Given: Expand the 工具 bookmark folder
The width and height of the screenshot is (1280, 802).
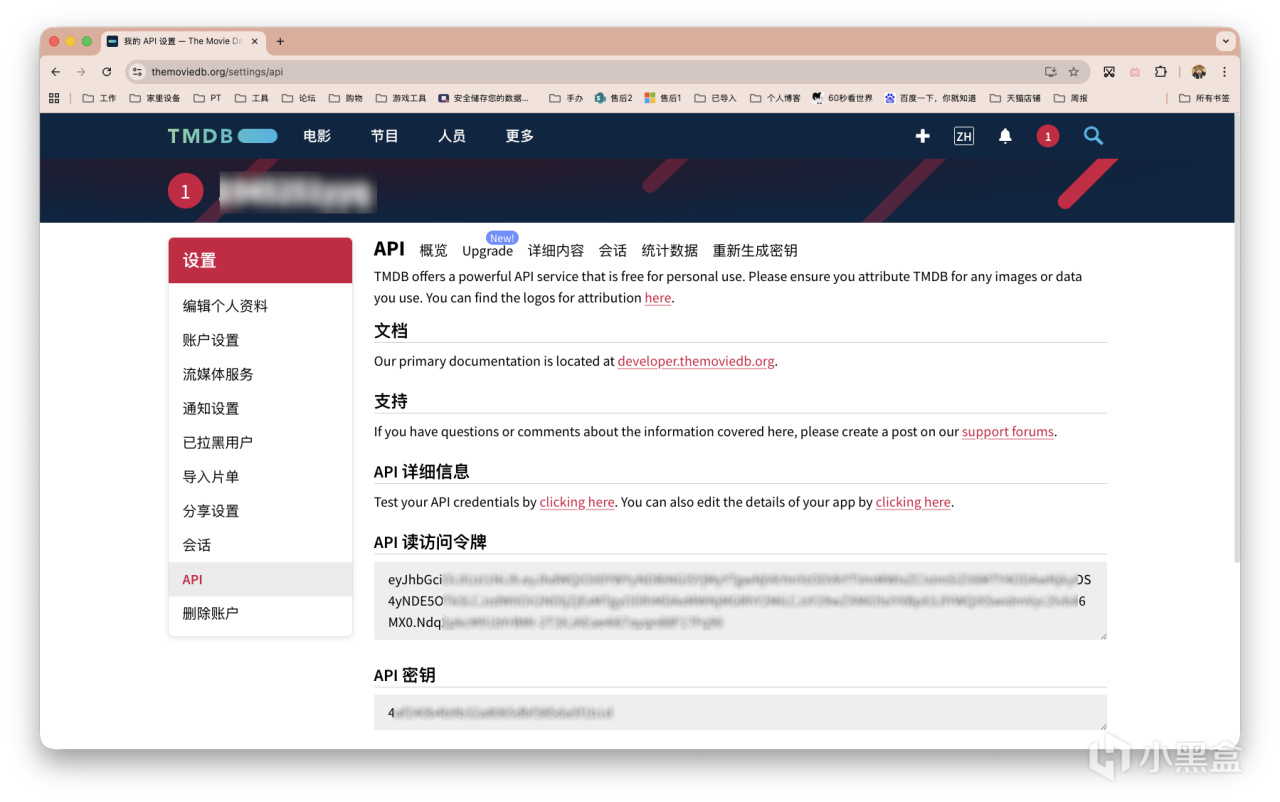Looking at the screenshot, I should point(252,98).
